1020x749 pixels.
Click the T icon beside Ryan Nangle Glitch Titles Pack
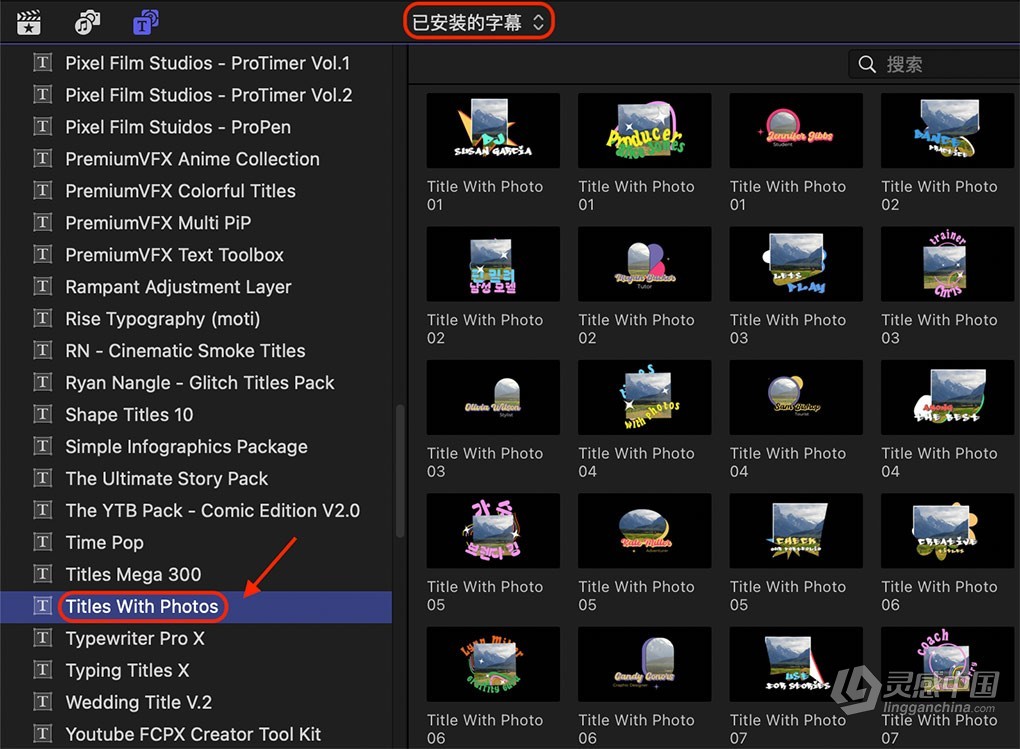pos(42,382)
